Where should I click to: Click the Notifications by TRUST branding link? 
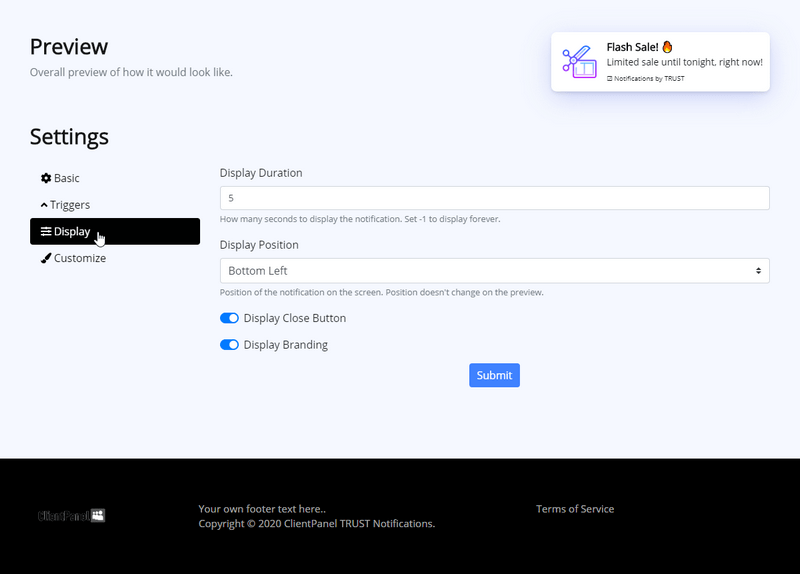point(650,78)
